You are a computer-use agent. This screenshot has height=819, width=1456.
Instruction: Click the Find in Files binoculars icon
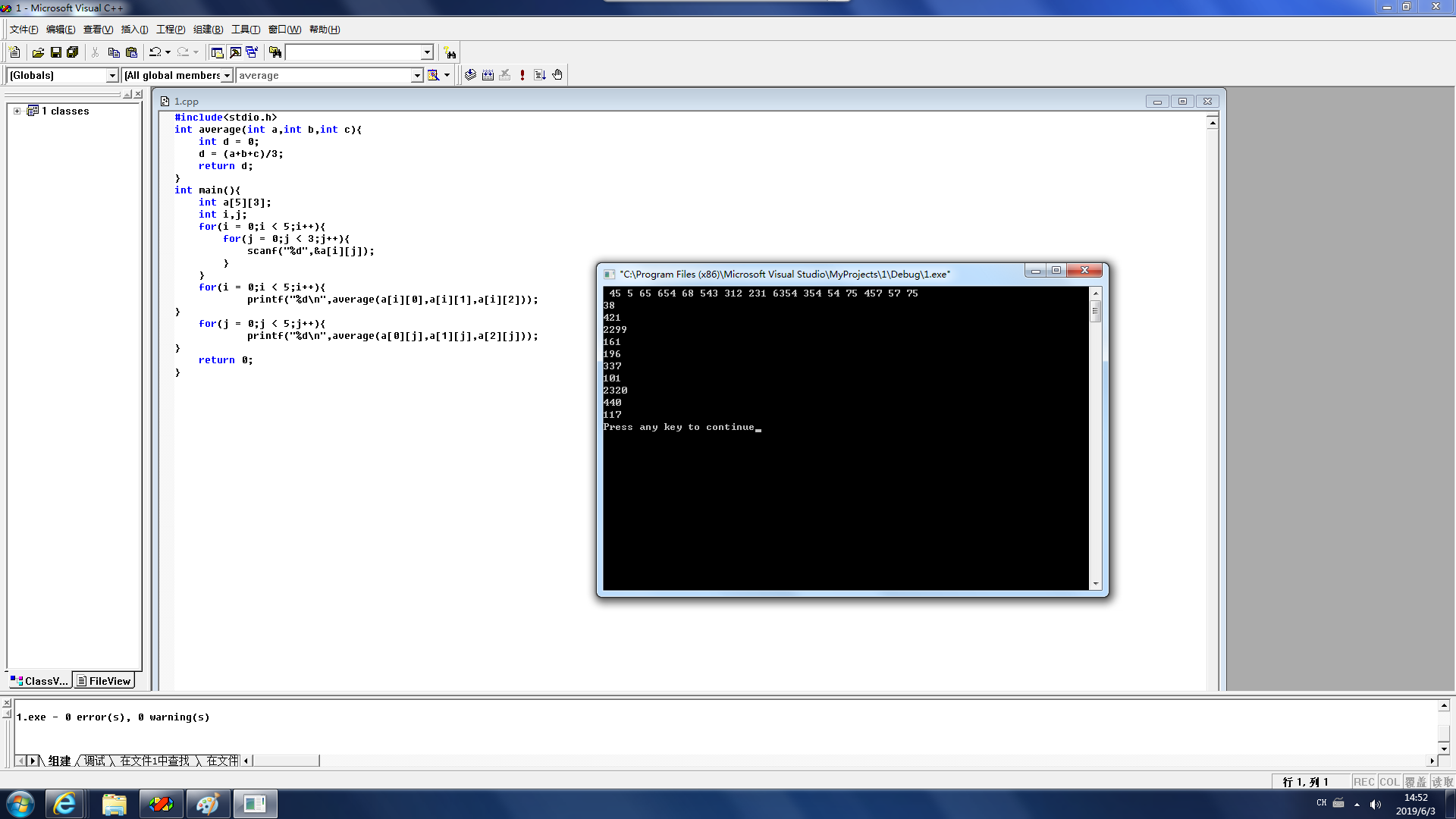pyautogui.click(x=275, y=52)
